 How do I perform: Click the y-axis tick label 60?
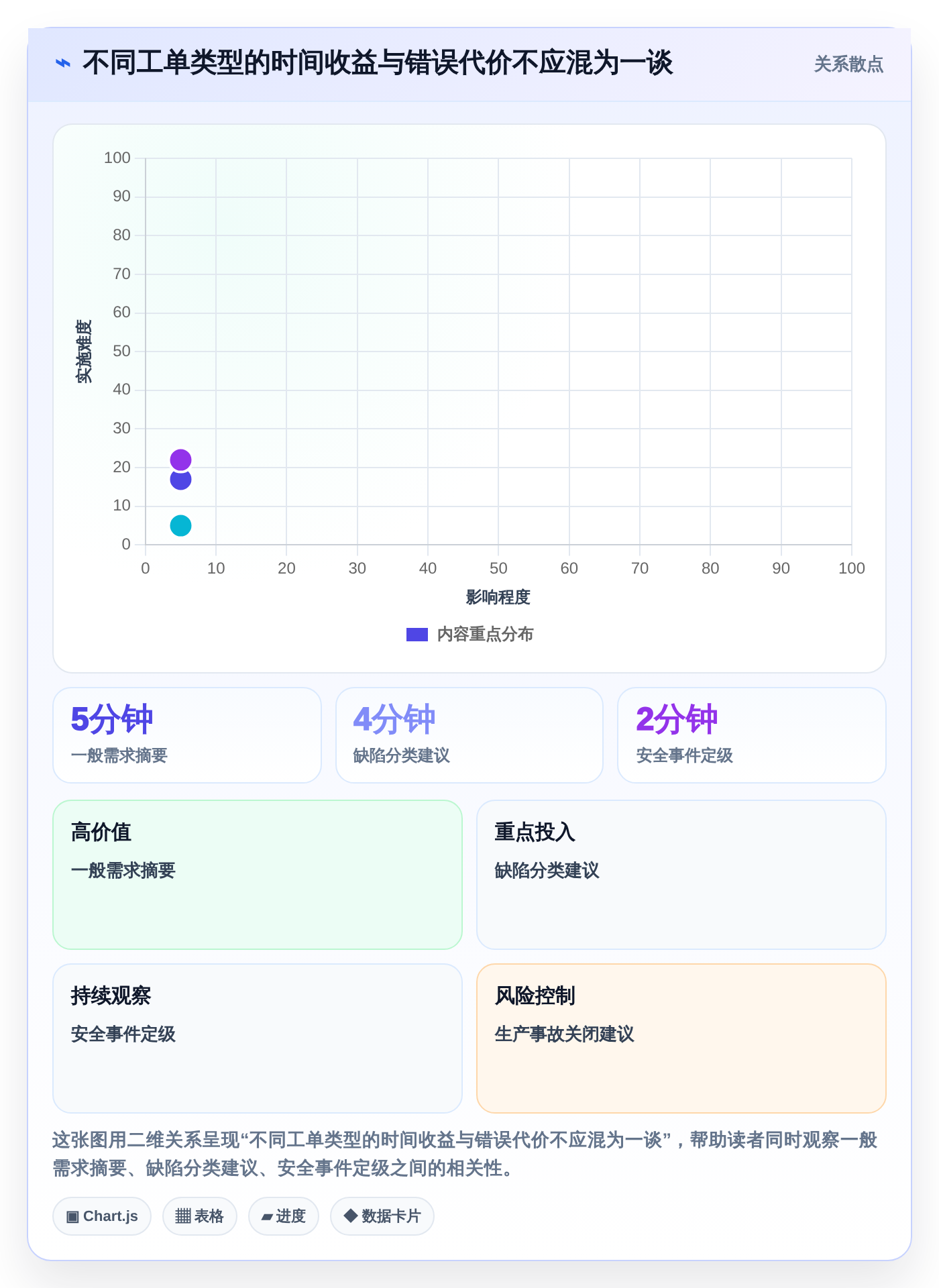[x=121, y=313]
